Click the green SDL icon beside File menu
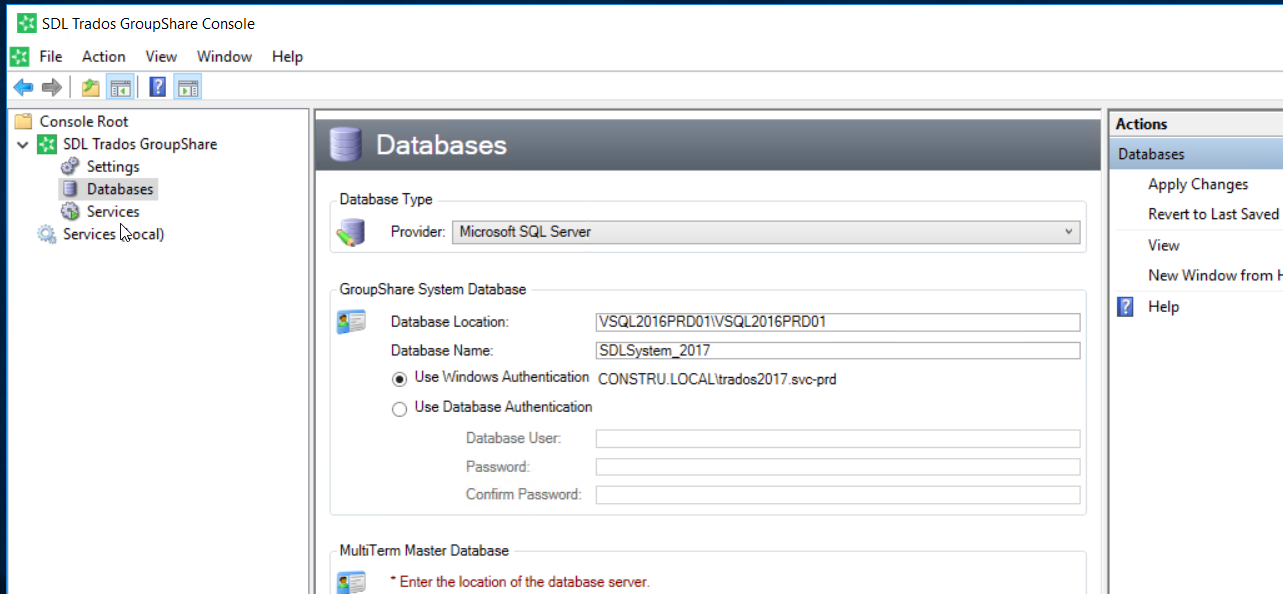 tap(19, 56)
